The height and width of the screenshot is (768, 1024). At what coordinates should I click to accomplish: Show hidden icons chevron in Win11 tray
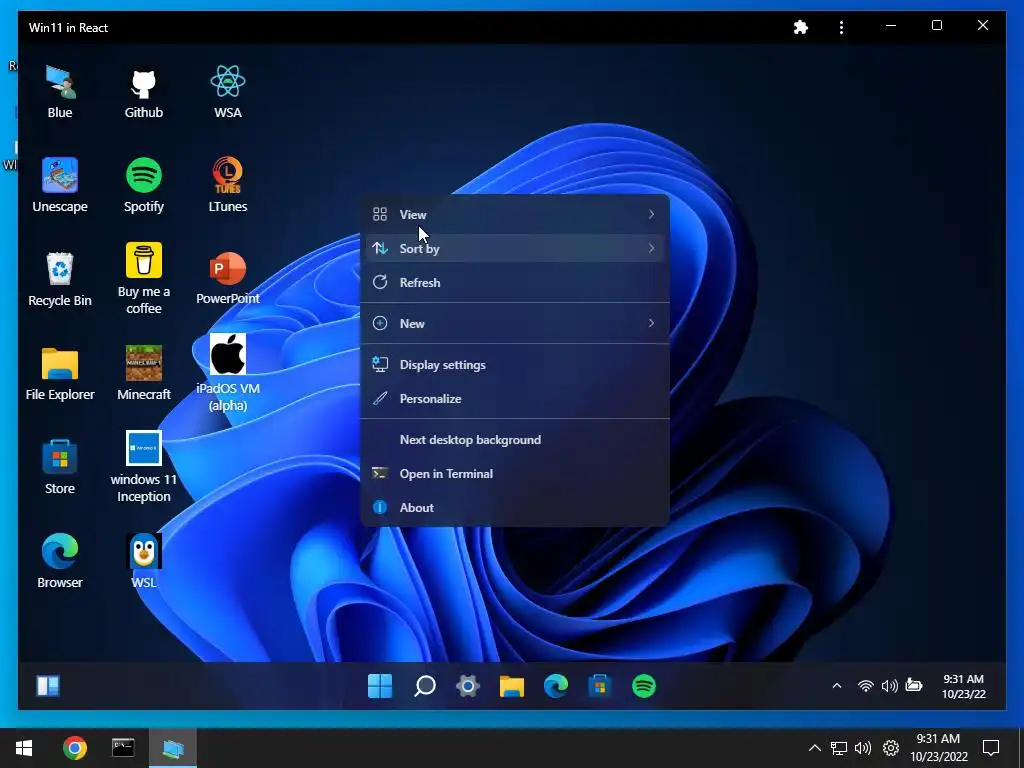pos(837,686)
